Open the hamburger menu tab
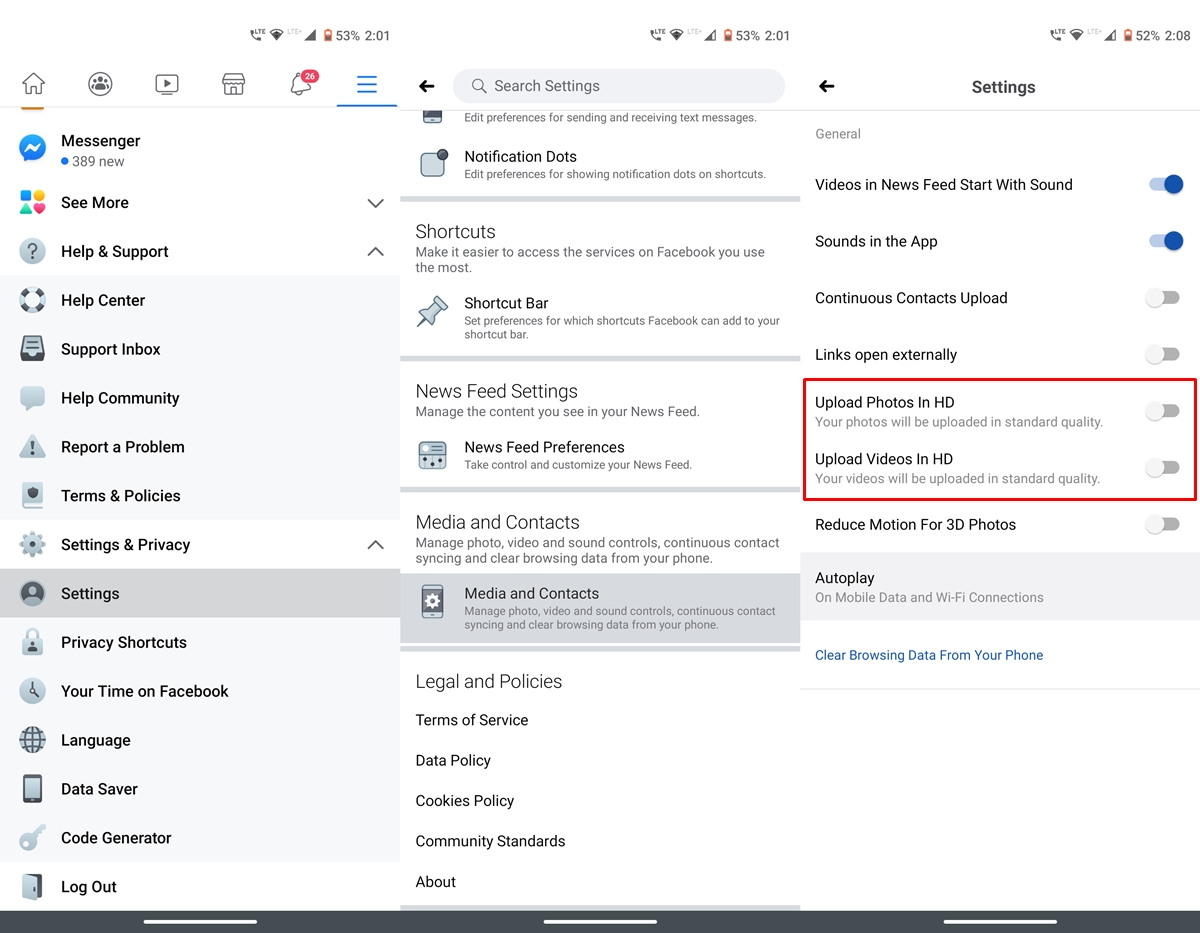Screen dimensions: 1200x933 click(x=367, y=84)
